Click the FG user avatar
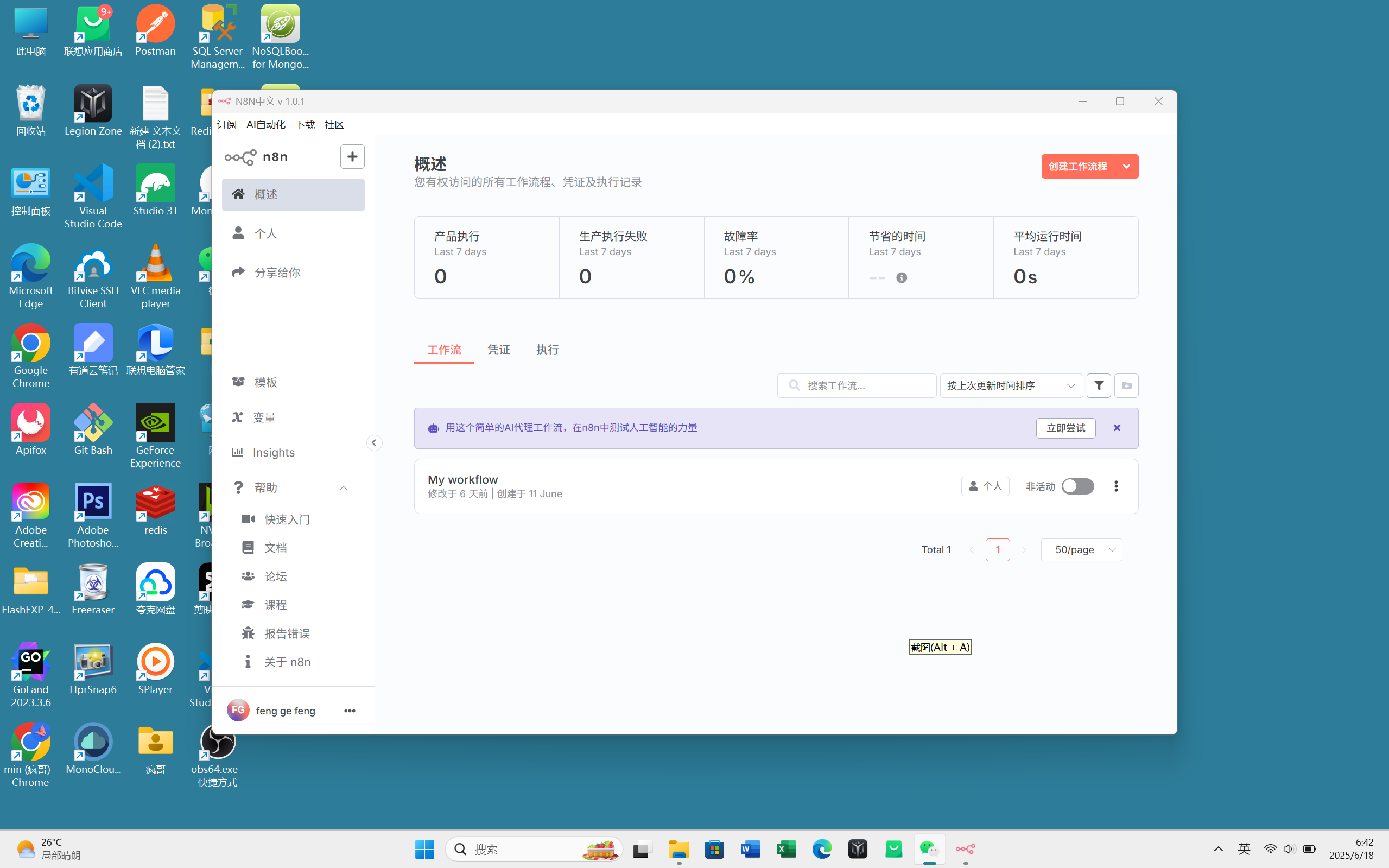The width and height of the screenshot is (1389, 868). (x=238, y=710)
